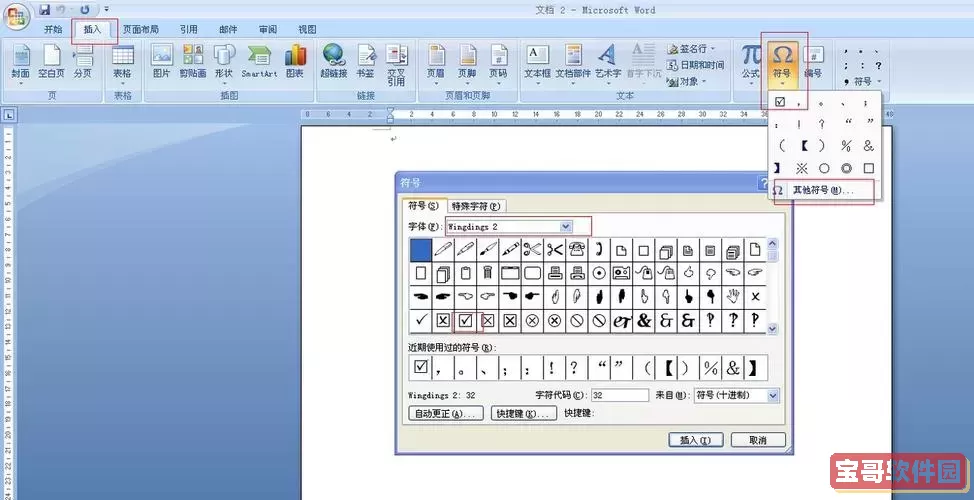Click the 字符代码 input field
Image resolution: width=974 pixels, height=500 pixels.
click(x=619, y=395)
